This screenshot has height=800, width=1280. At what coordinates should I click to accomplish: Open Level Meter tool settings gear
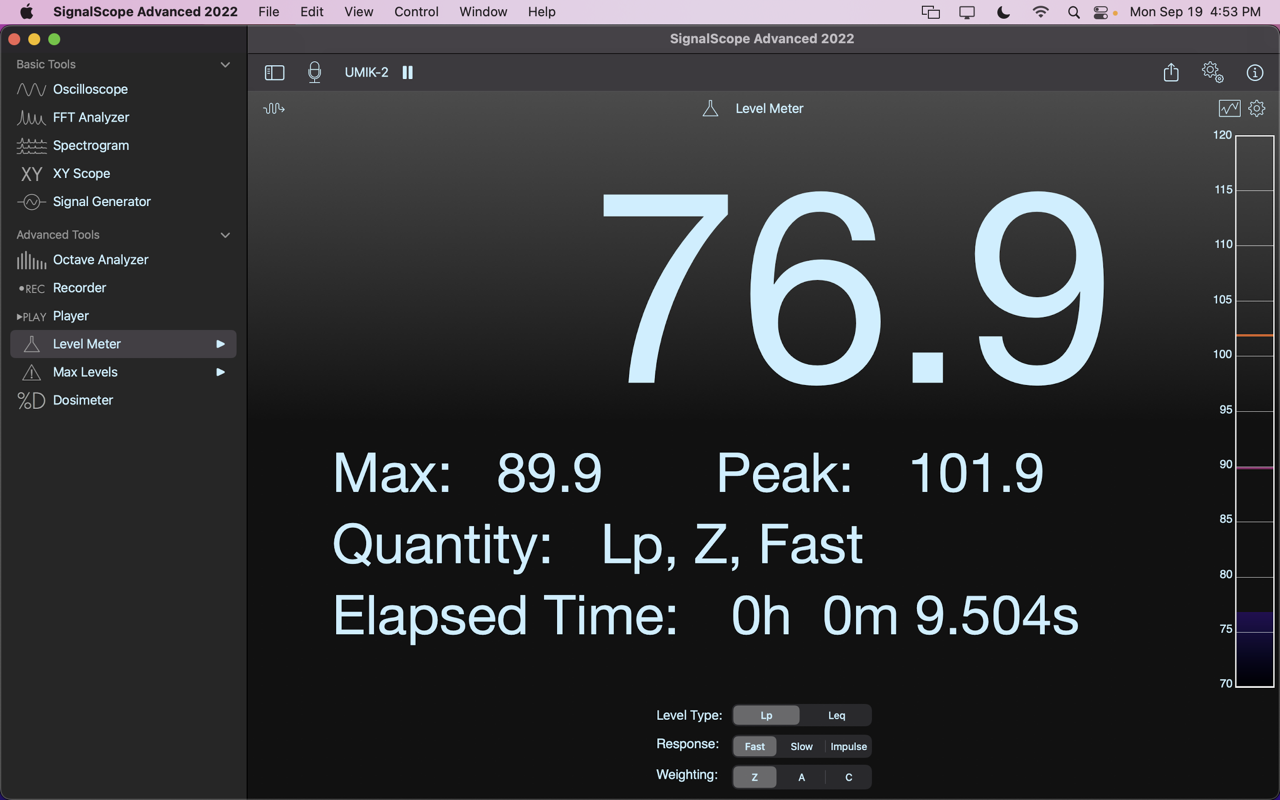(x=1257, y=108)
